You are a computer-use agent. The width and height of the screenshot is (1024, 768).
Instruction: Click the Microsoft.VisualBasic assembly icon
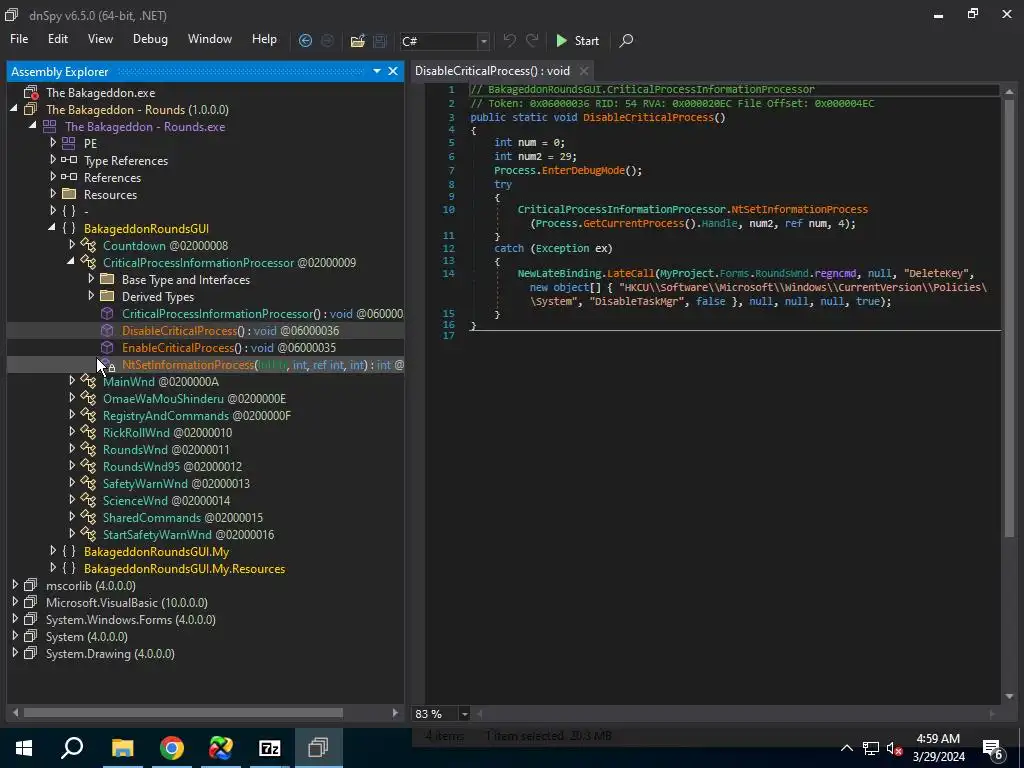pos(31,602)
